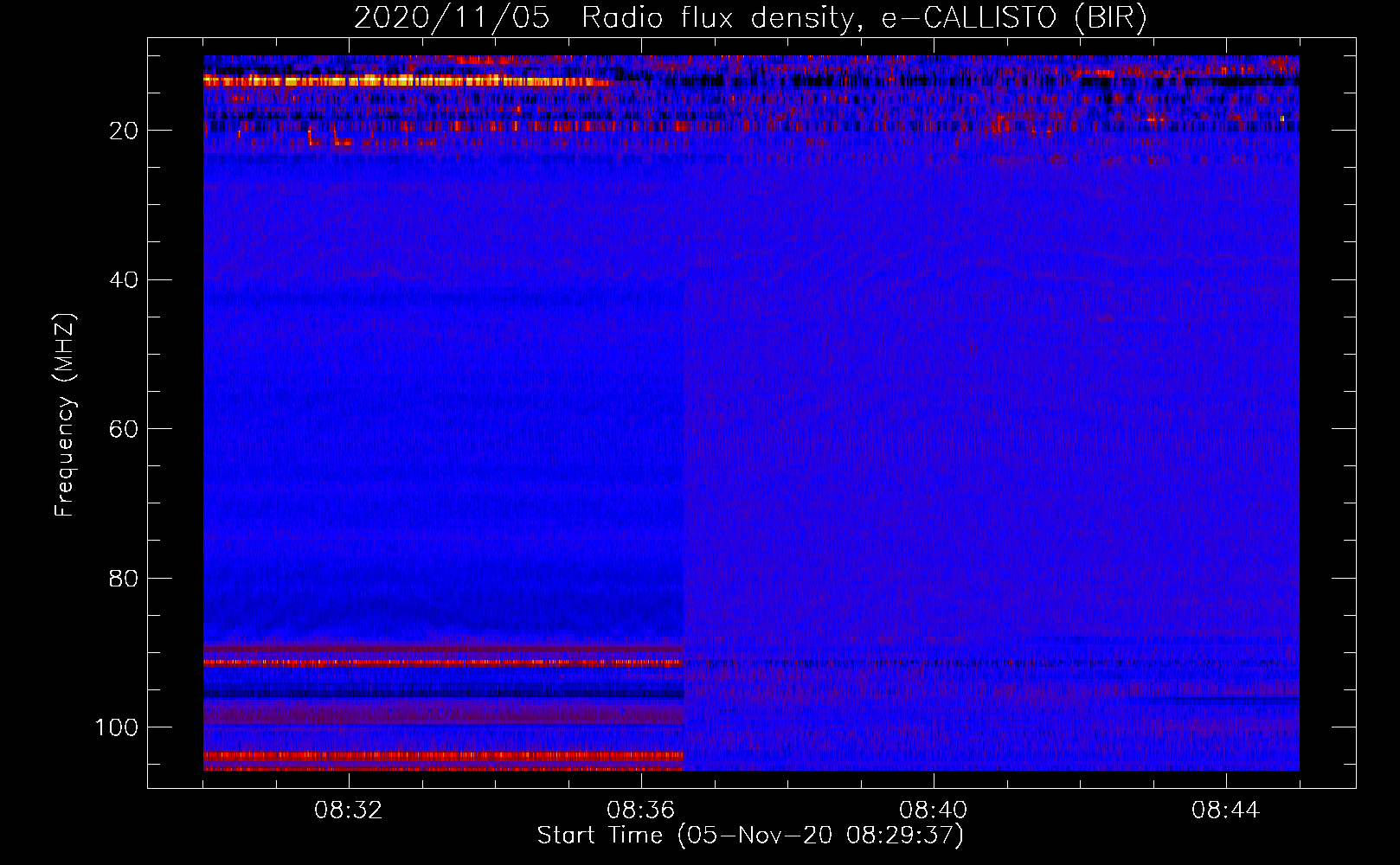1400x865 pixels.
Task: Click the 'Start Time (05-Nov-20 08:29:37)' label
Action: (750, 836)
